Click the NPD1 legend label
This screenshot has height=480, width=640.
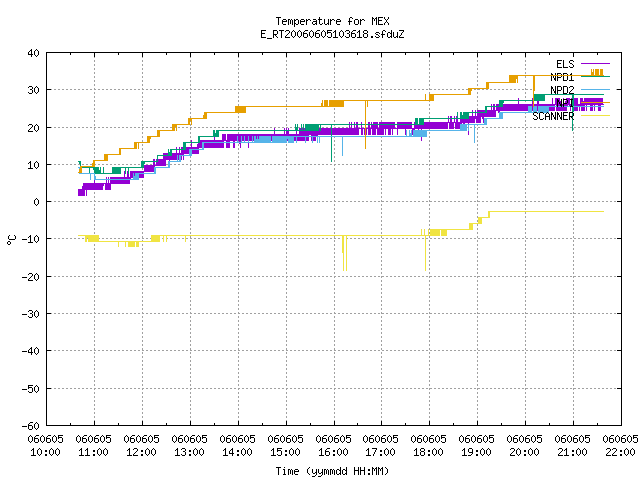coord(562,77)
